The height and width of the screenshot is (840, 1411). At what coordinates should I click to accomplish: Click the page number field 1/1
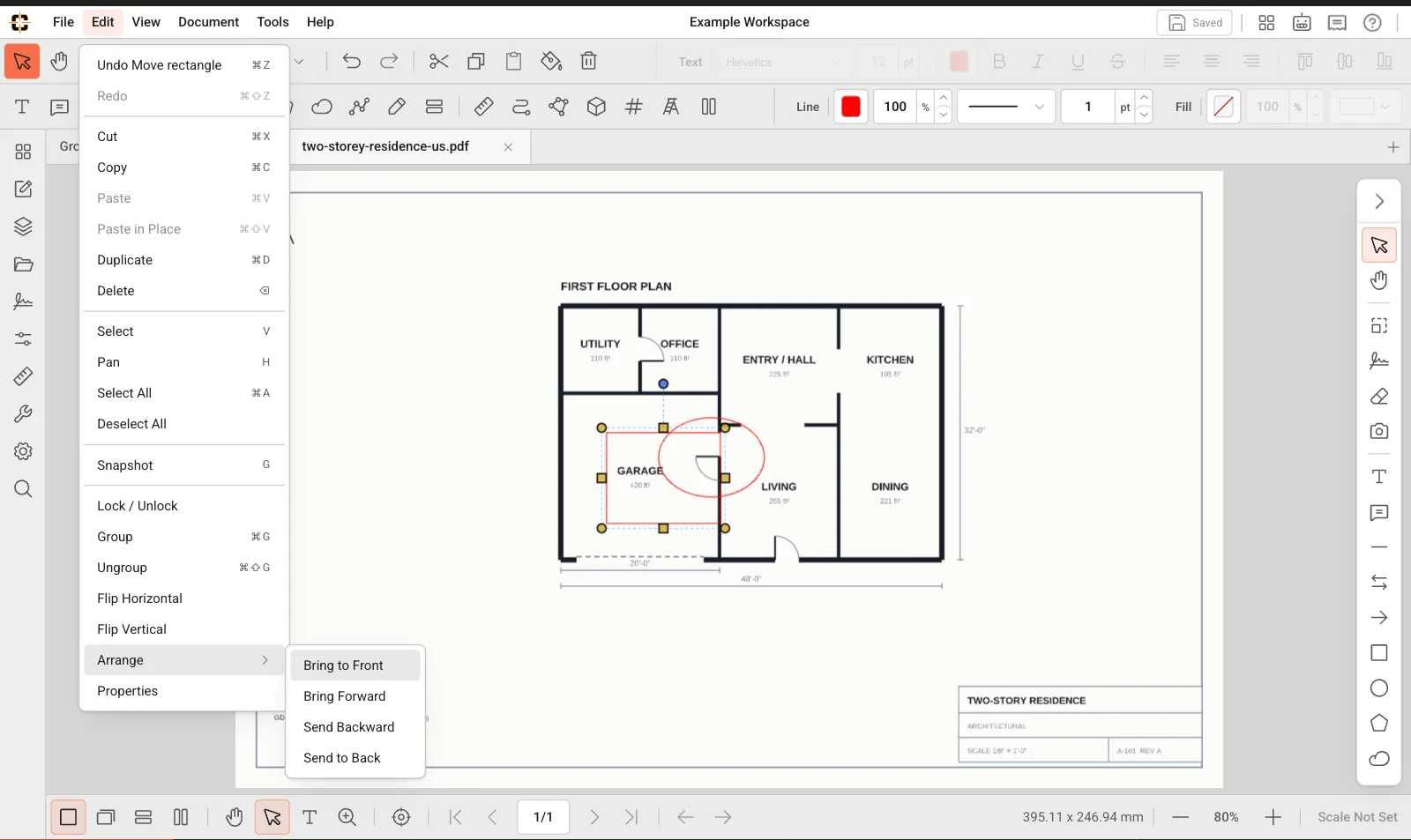pyautogui.click(x=543, y=817)
